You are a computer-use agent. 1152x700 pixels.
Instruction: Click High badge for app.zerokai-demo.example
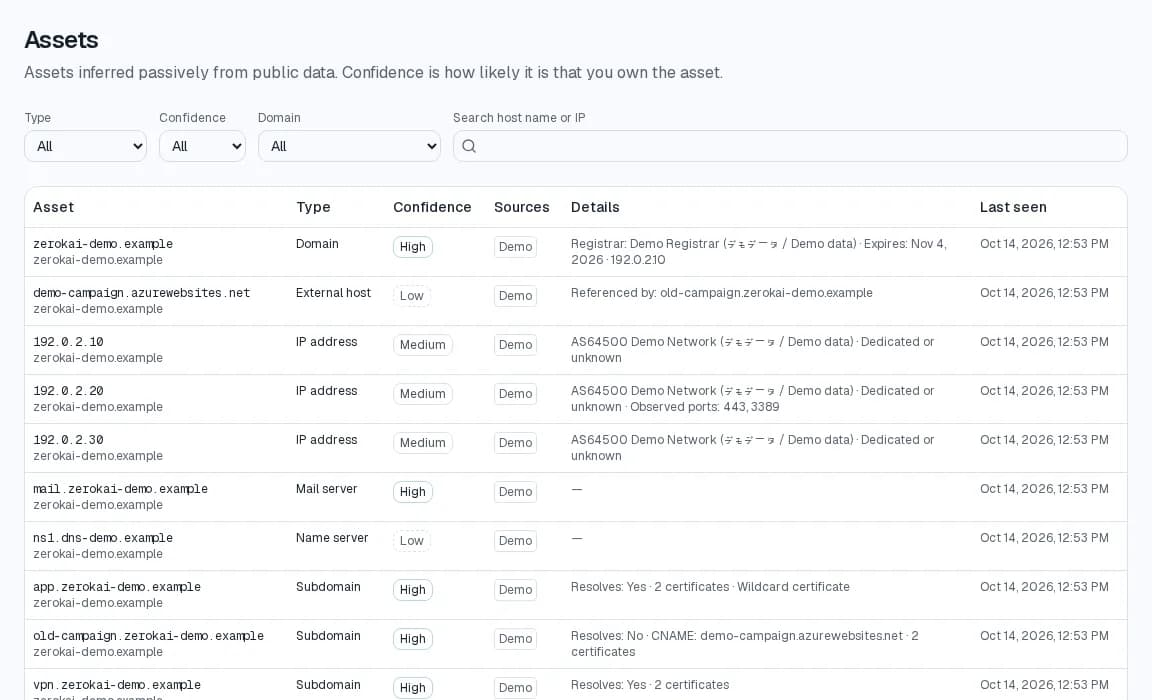[413, 590]
